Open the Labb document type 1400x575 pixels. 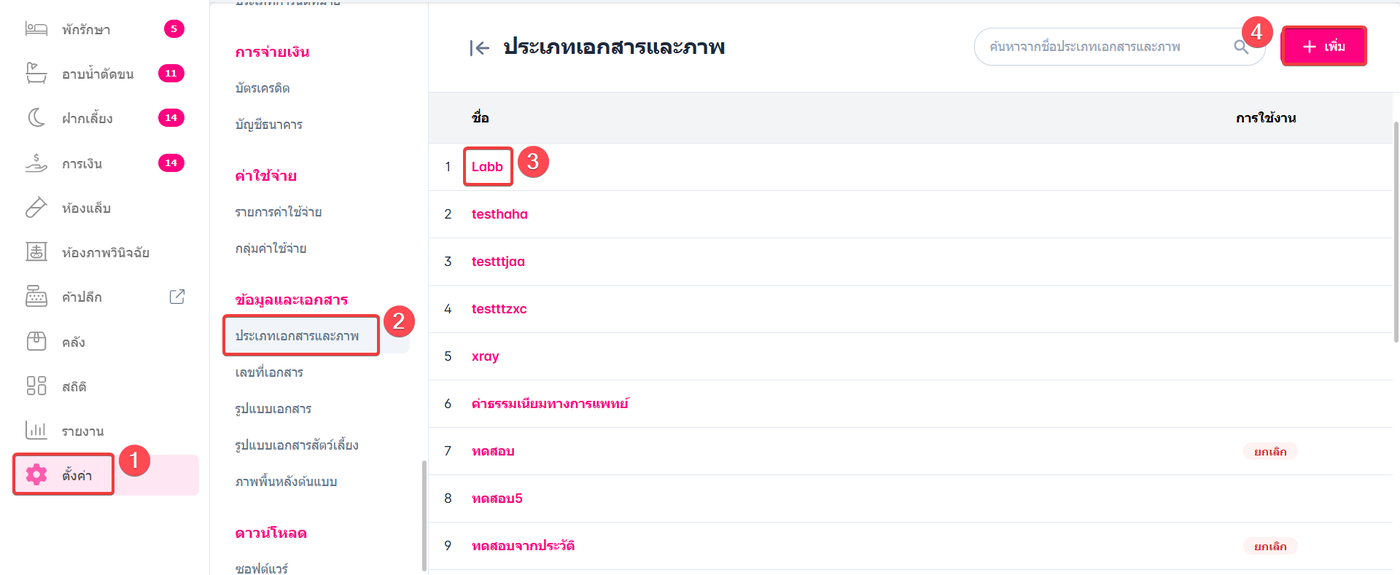[487, 167]
